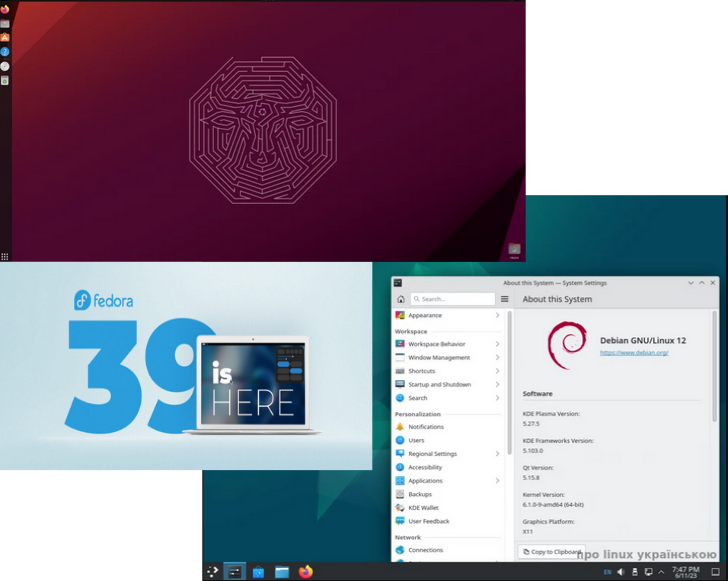Launch Dolphin file manager from taskbar

tap(282, 572)
